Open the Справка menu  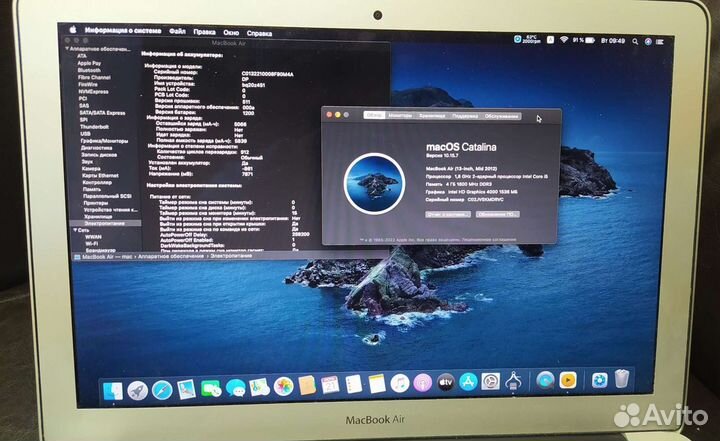[259, 33]
